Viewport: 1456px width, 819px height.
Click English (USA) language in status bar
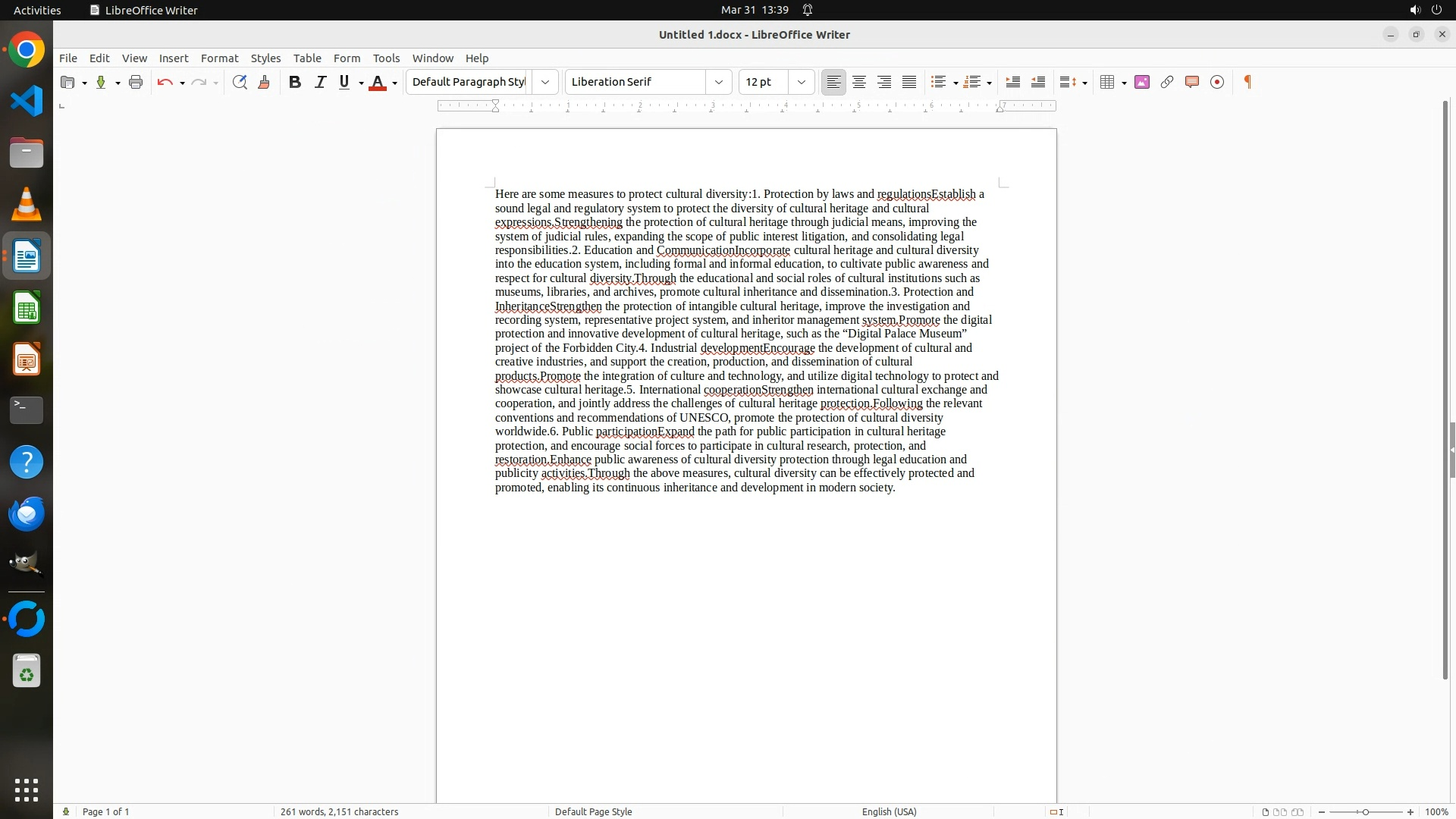[889, 811]
